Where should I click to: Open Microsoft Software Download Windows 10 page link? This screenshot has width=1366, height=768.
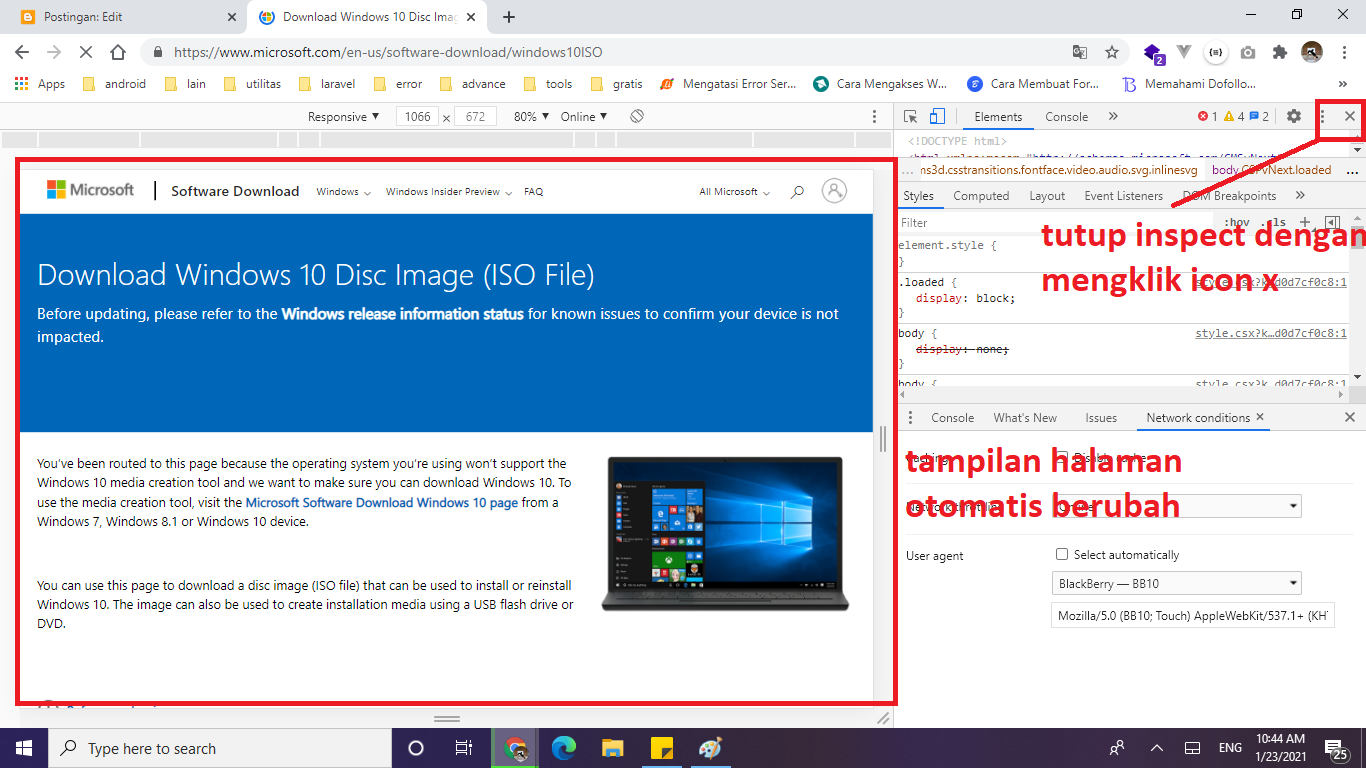[x=382, y=502]
